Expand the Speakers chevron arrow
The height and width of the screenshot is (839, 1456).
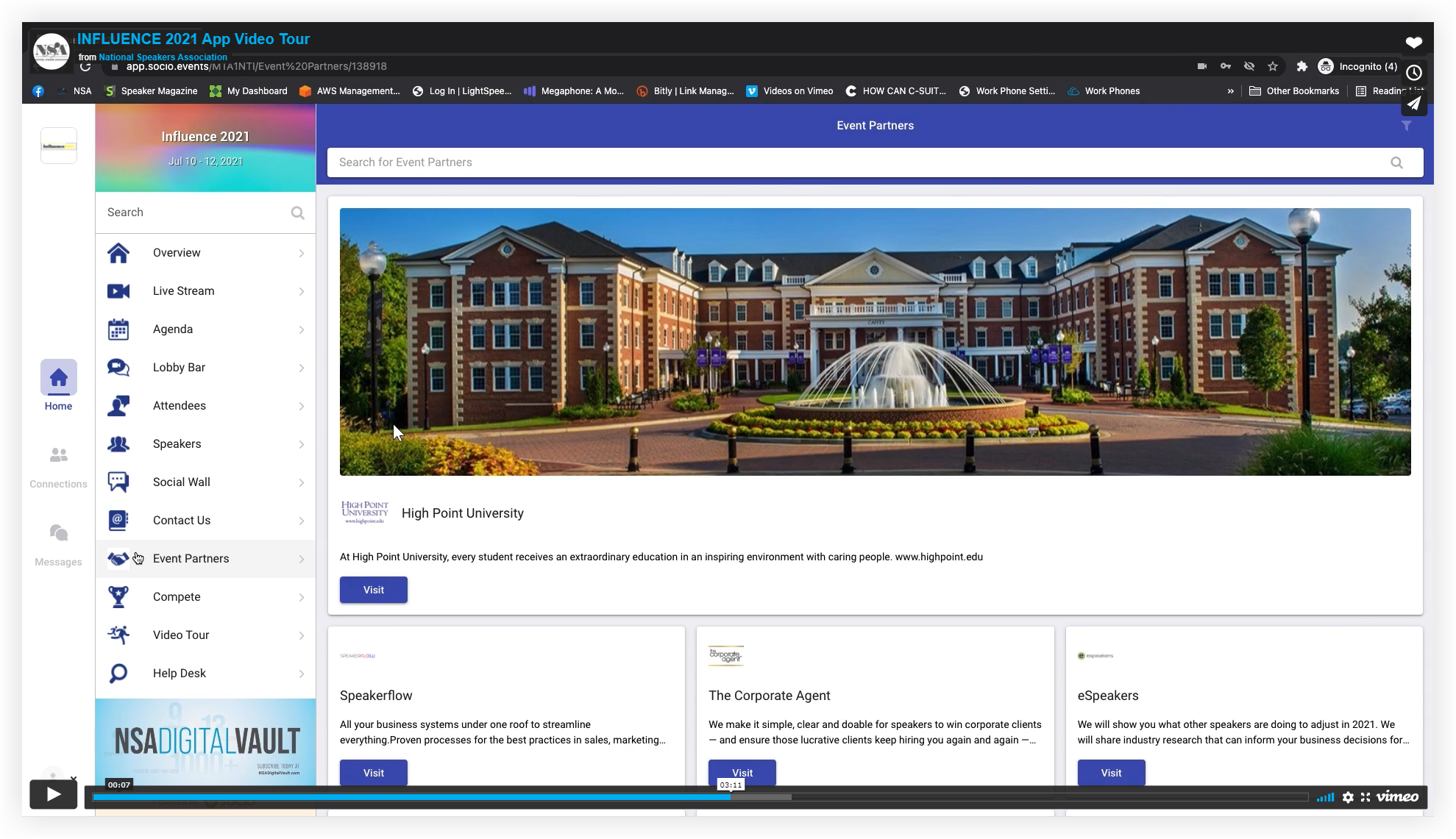tap(302, 444)
